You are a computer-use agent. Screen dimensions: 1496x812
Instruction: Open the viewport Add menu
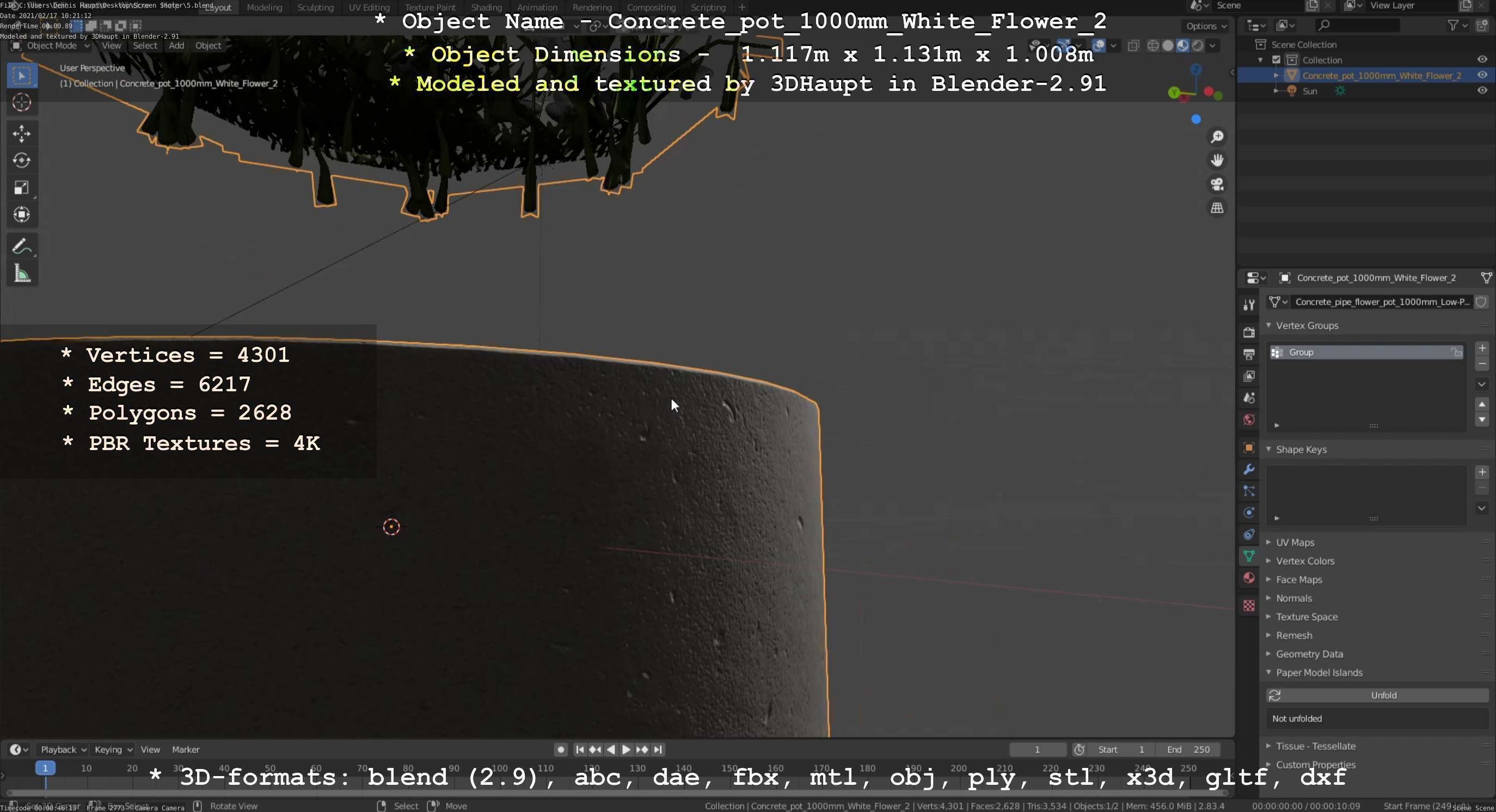coord(176,46)
